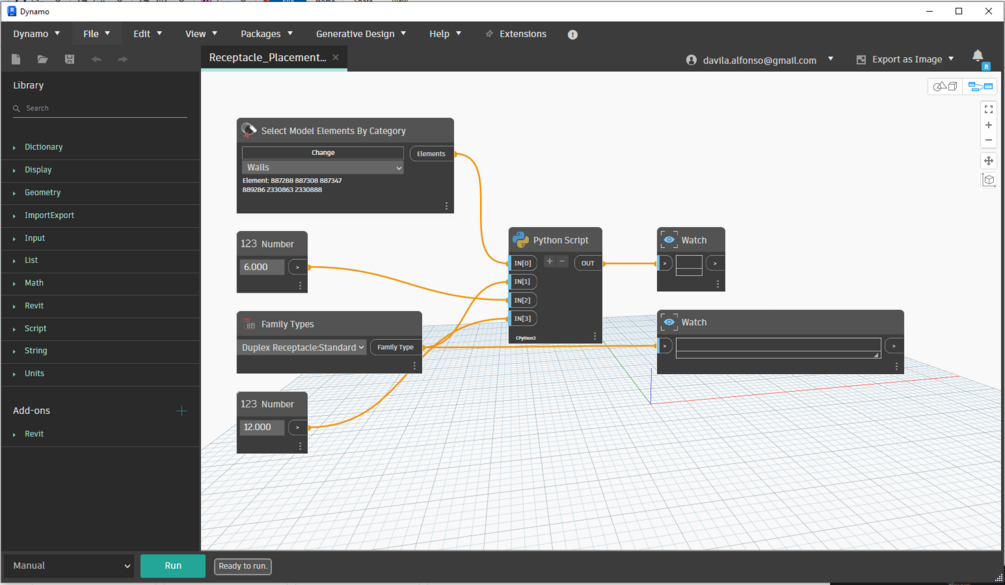Open the info alert icon beside Extensions
Image resolution: width=1005 pixels, height=585 pixels.
(572, 35)
